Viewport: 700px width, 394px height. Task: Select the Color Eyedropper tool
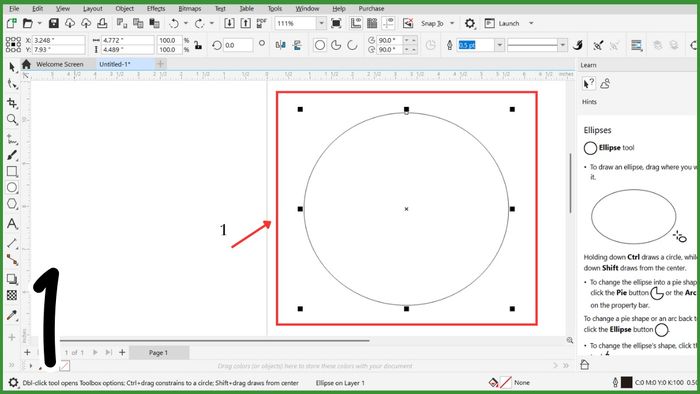pyautogui.click(x=12, y=315)
